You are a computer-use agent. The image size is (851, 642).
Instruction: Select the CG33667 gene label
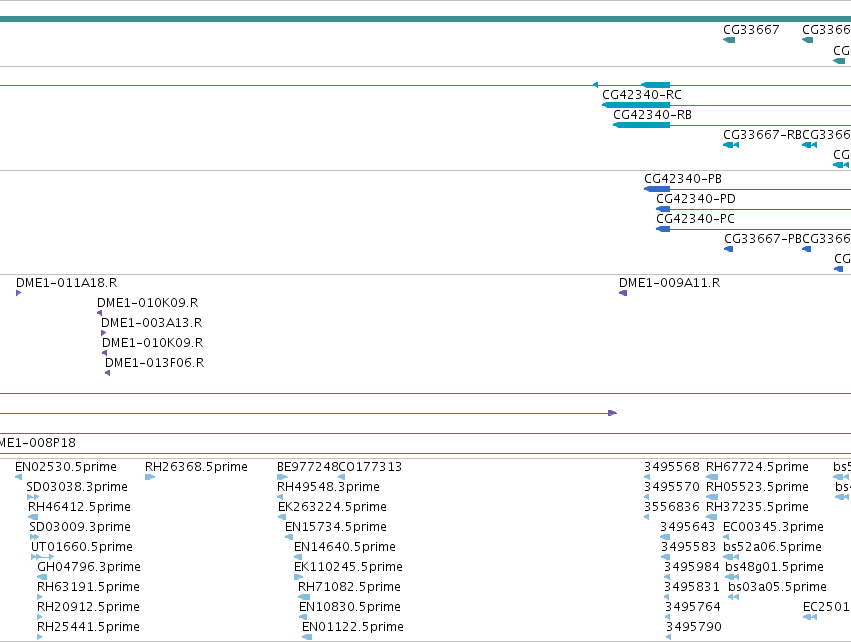(751, 30)
